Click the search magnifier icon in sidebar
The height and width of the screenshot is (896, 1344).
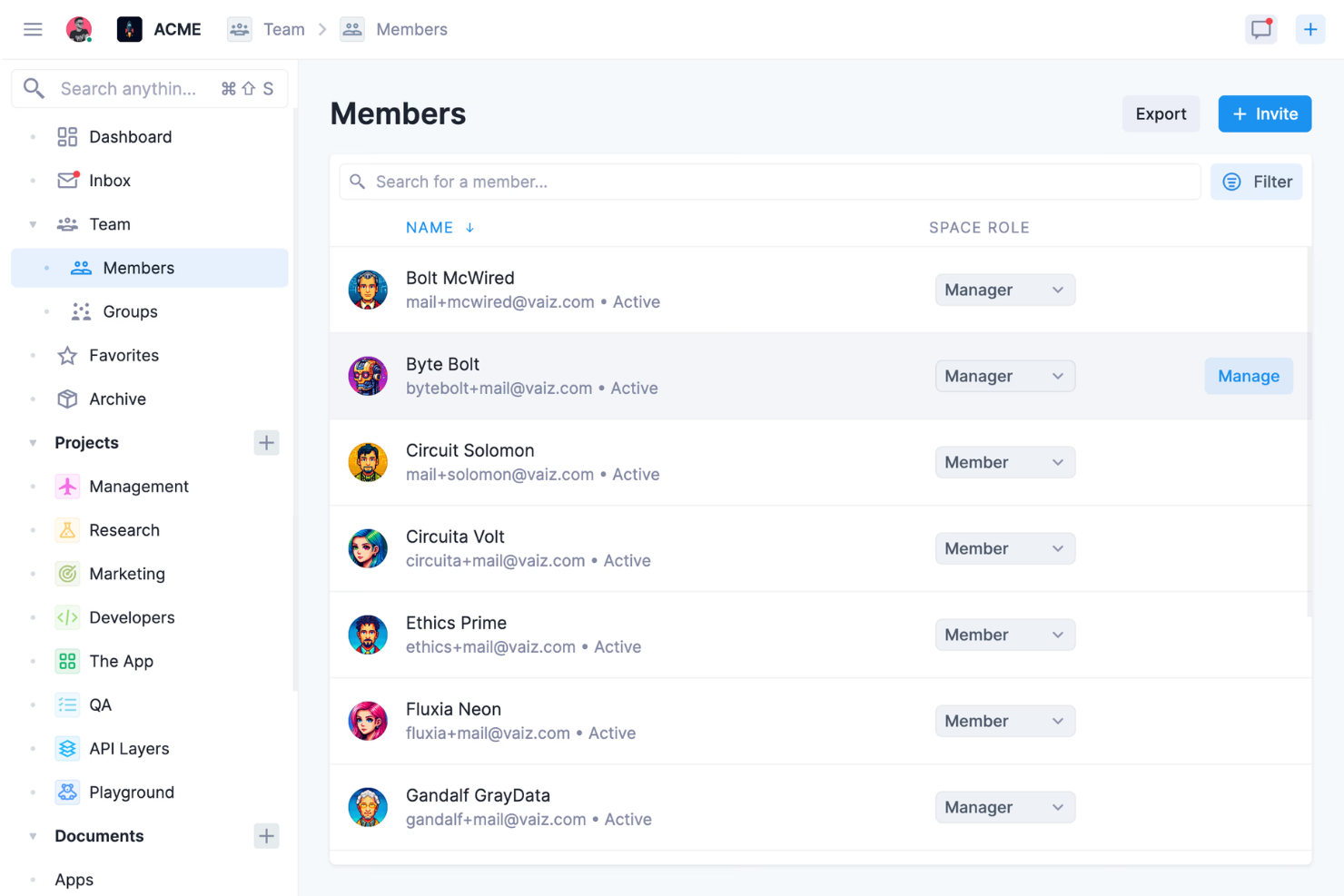click(x=34, y=88)
